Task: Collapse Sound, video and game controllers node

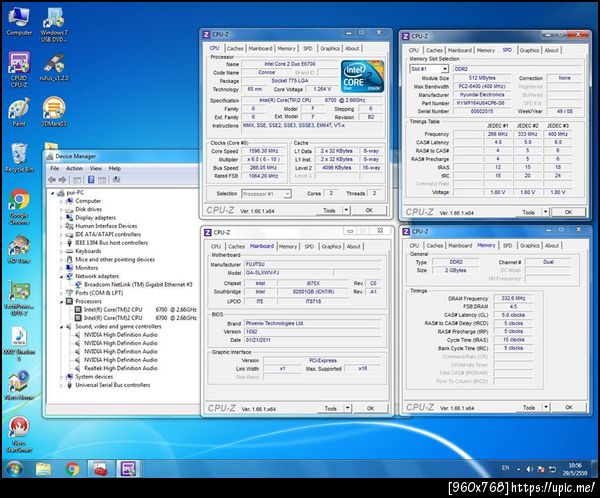Action: pos(61,327)
